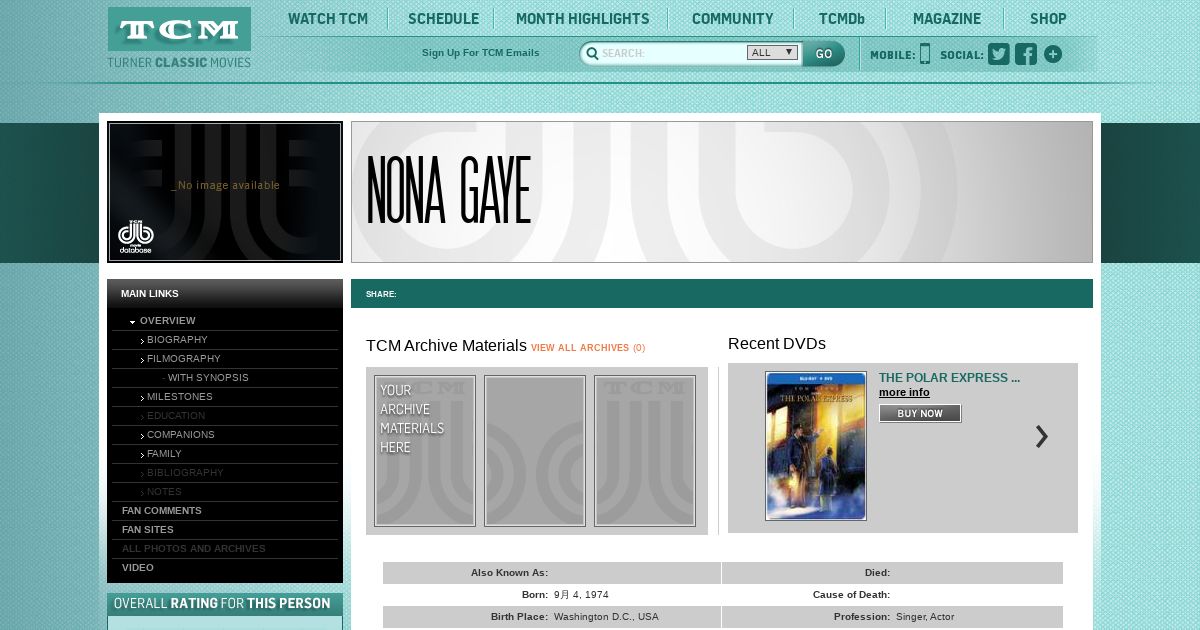Open SHOP menu
Viewport: 1200px width, 630px height.
point(1048,19)
